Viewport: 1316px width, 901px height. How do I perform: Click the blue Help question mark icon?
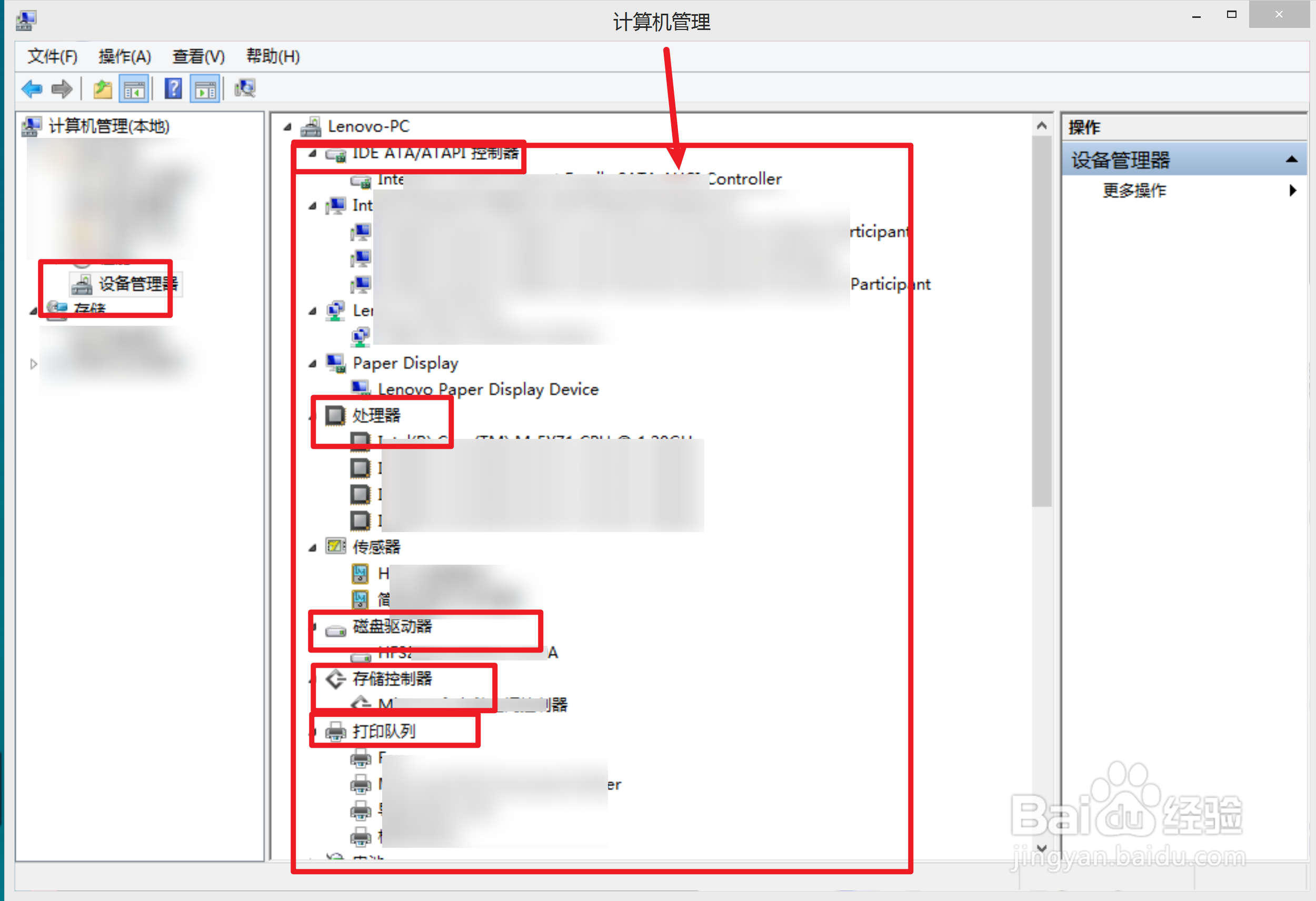[x=173, y=89]
